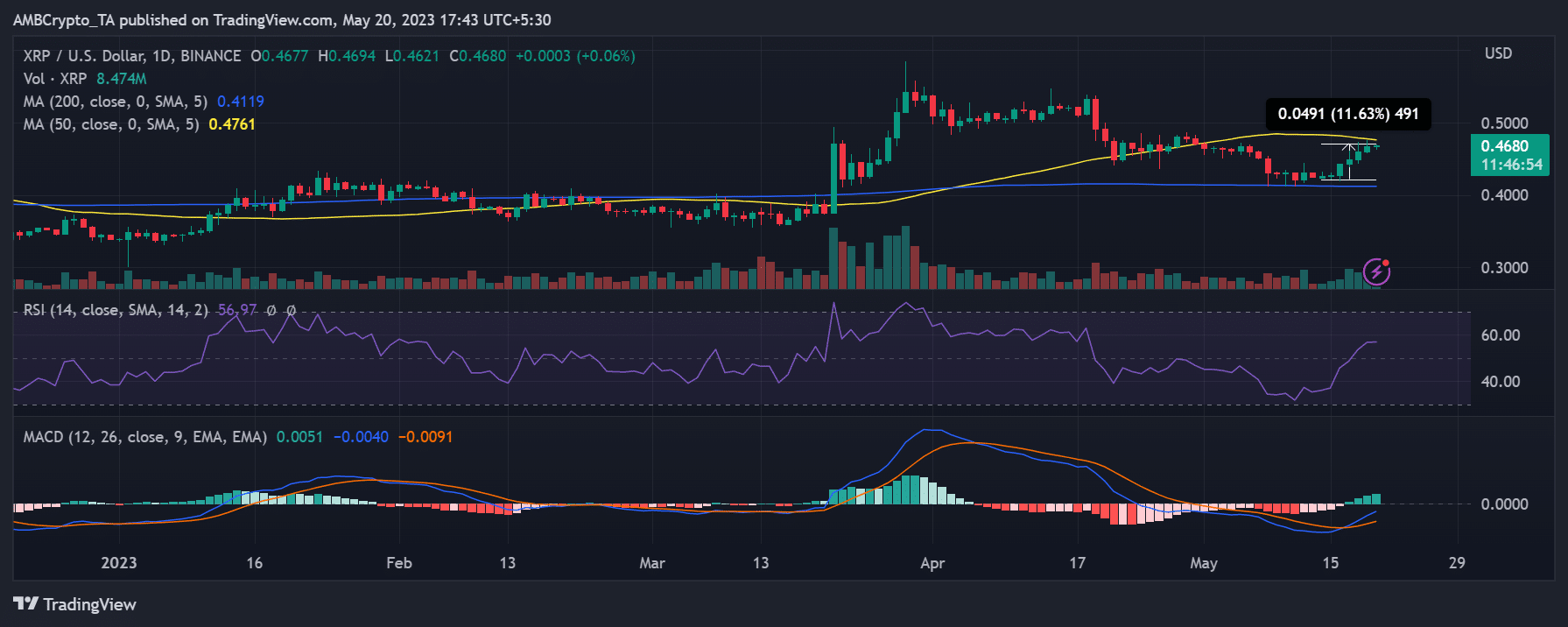Click the MACD histogram value 0.0051
Viewport: 1568px width, 627px height.
(300, 436)
